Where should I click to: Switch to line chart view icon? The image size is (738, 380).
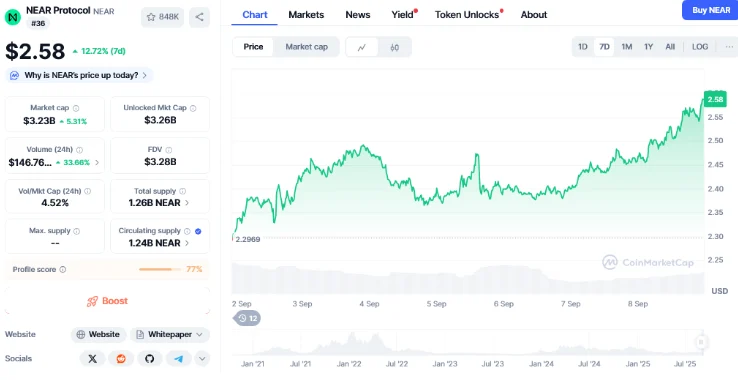pyautogui.click(x=362, y=47)
